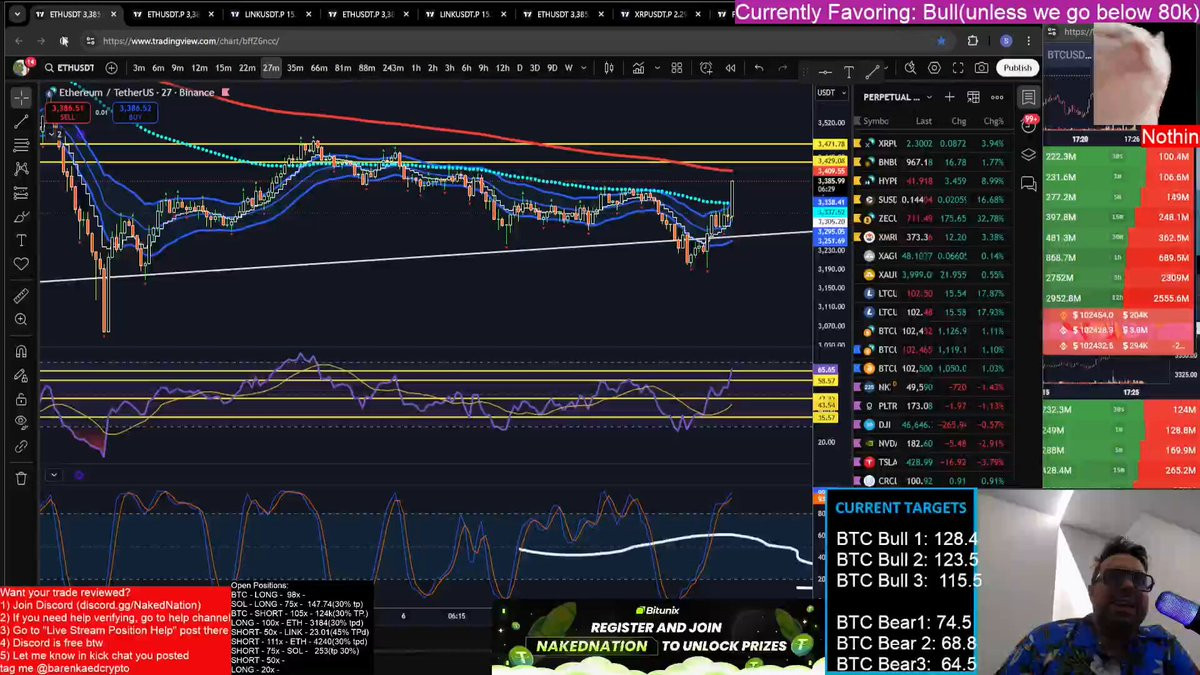Click the bar replay rewind icon
This screenshot has width=1200, height=675.
coord(731,68)
